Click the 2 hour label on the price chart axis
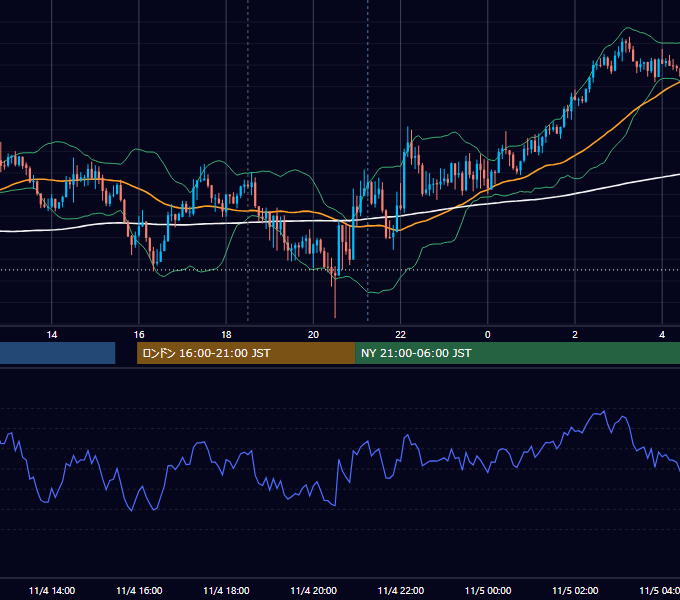Viewport: 680px width, 600px height. tap(575, 335)
